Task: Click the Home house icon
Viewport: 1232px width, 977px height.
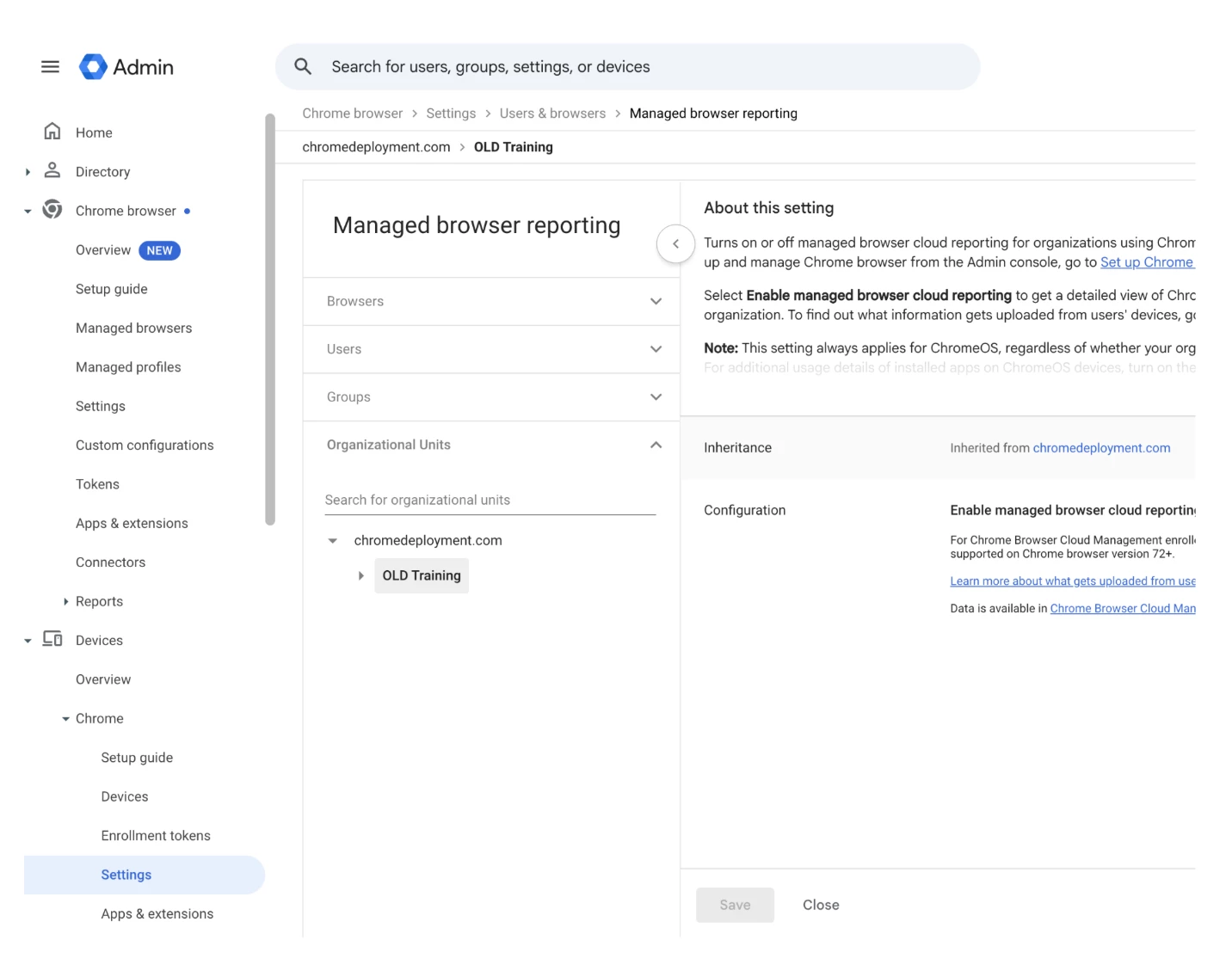Action: (52, 132)
